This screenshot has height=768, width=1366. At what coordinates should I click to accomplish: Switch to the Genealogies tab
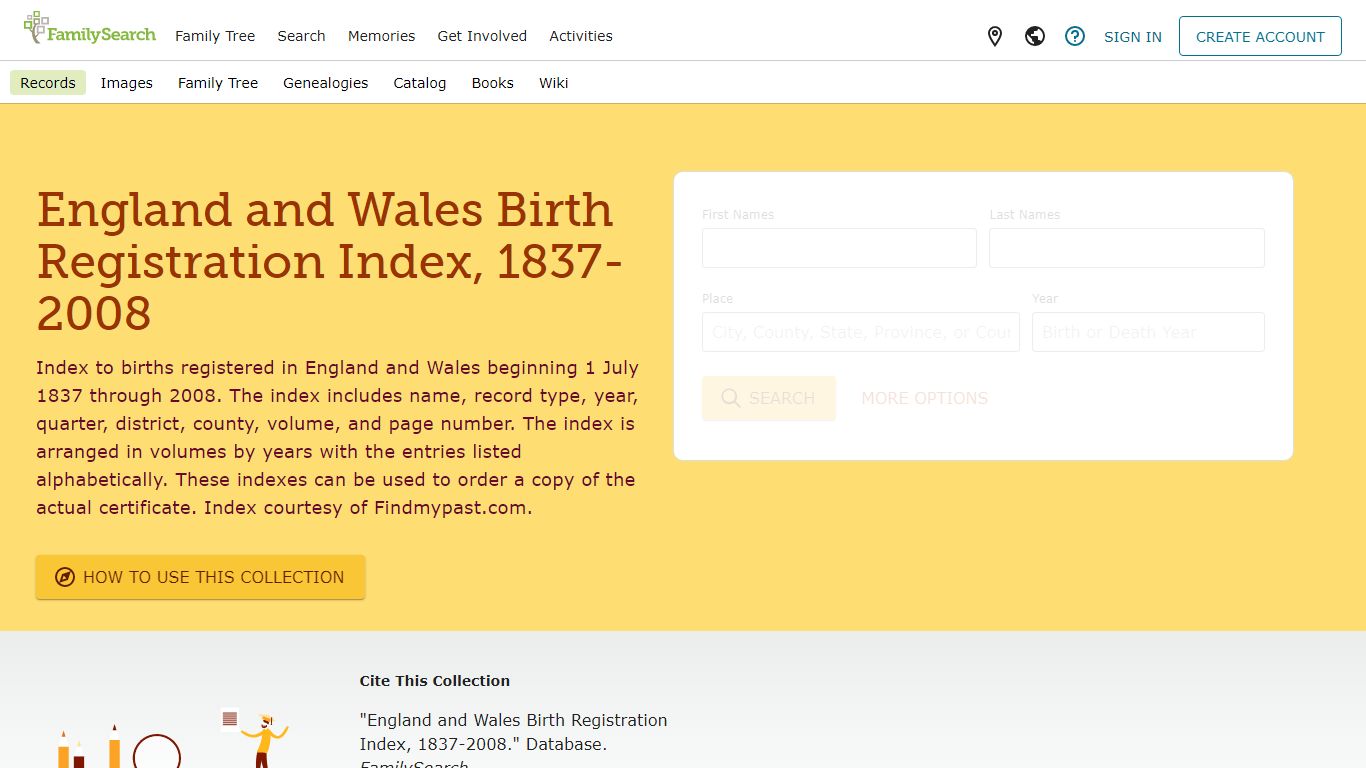326,83
